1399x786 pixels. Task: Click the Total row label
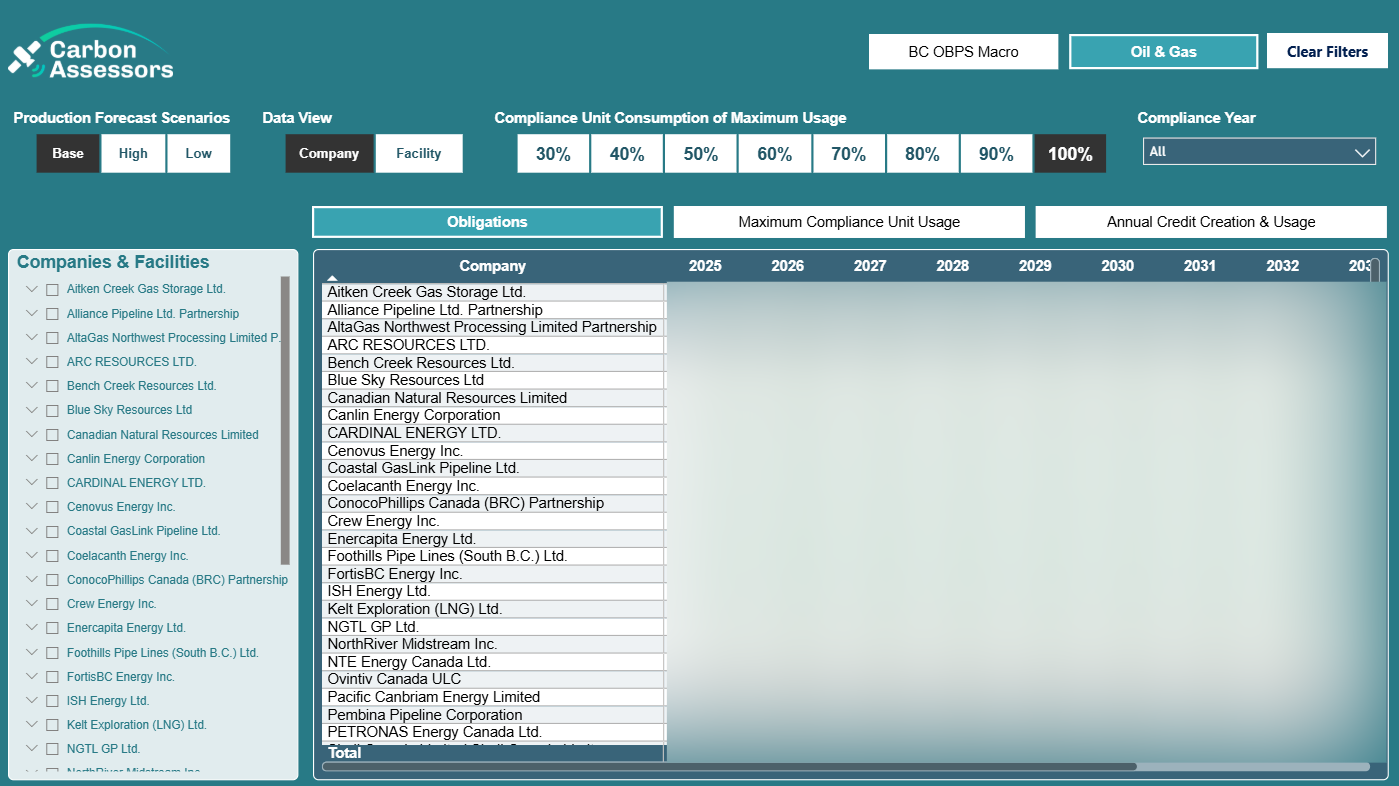(x=345, y=753)
